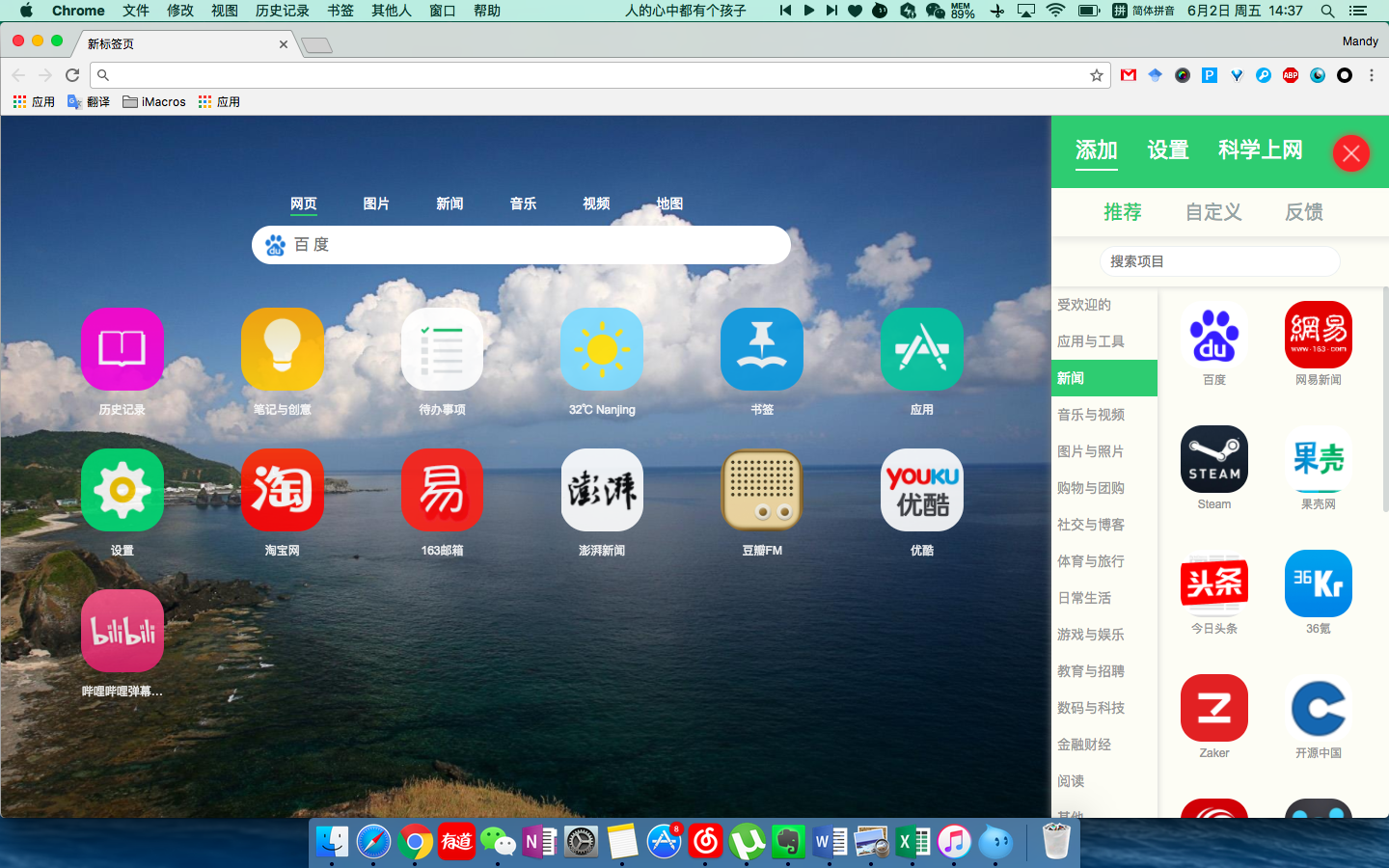This screenshot has height=868, width=1389.
Task: Open Spotlight search in menu bar
Action: (x=1327, y=11)
